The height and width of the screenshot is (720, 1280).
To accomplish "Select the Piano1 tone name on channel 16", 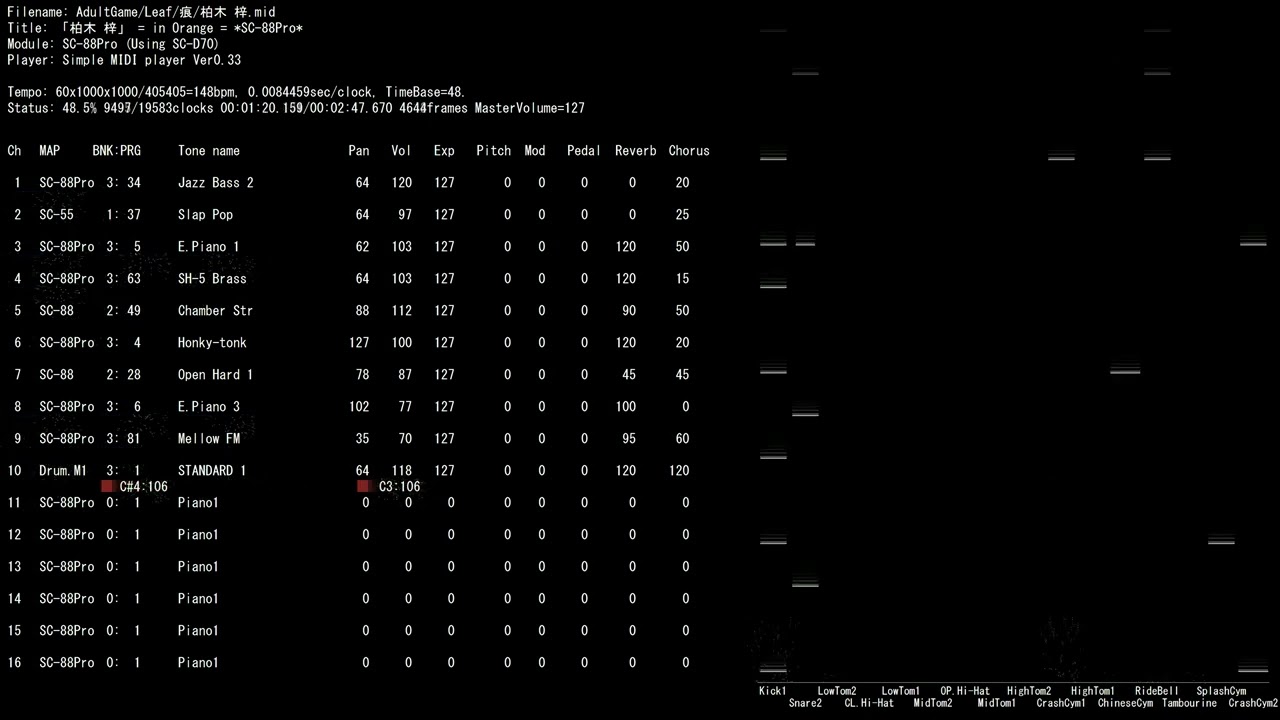I will [198, 663].
